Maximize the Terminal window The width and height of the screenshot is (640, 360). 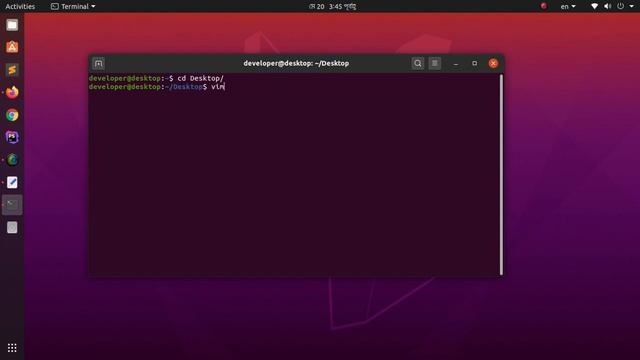(x=474, y=63)
